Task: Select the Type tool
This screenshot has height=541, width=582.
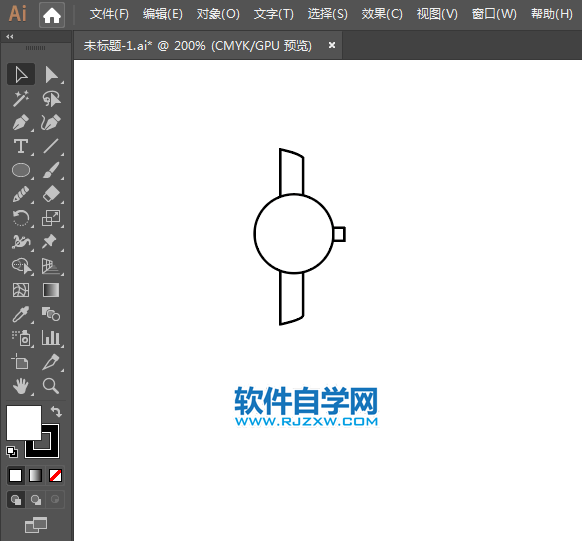Action: pos(21,146)
